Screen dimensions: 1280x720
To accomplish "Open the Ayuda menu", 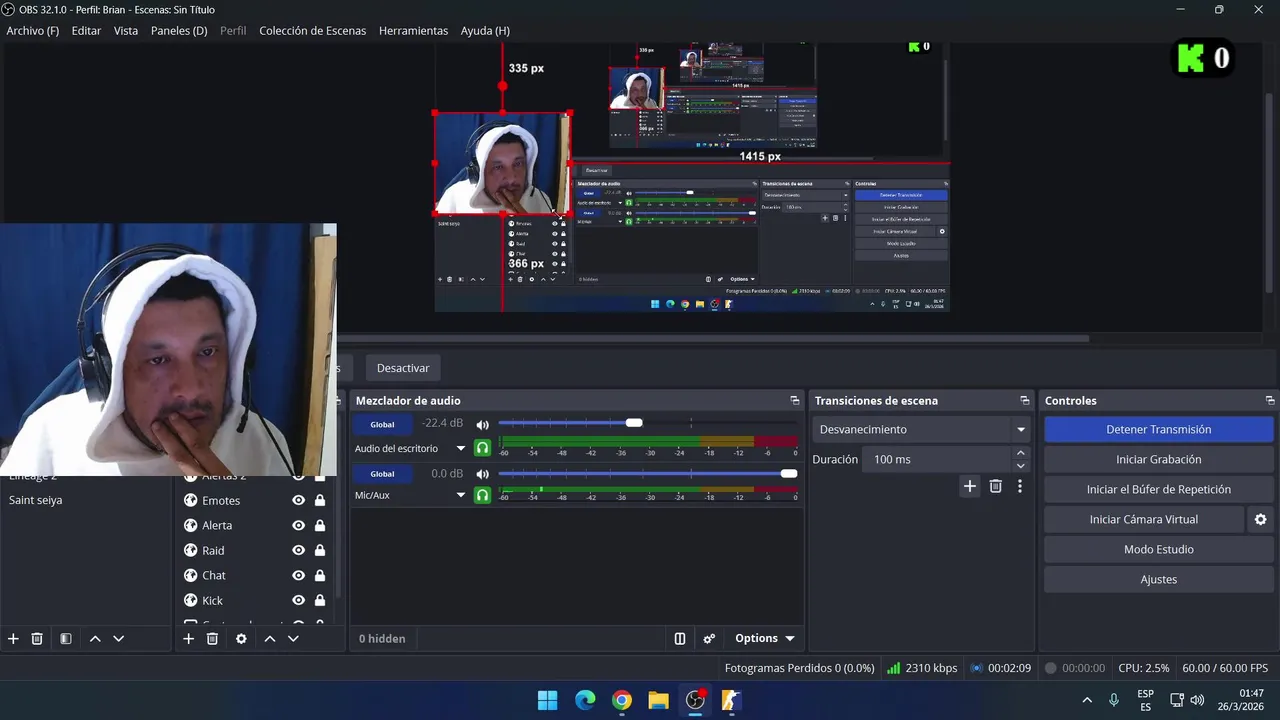I will [485, 31].
